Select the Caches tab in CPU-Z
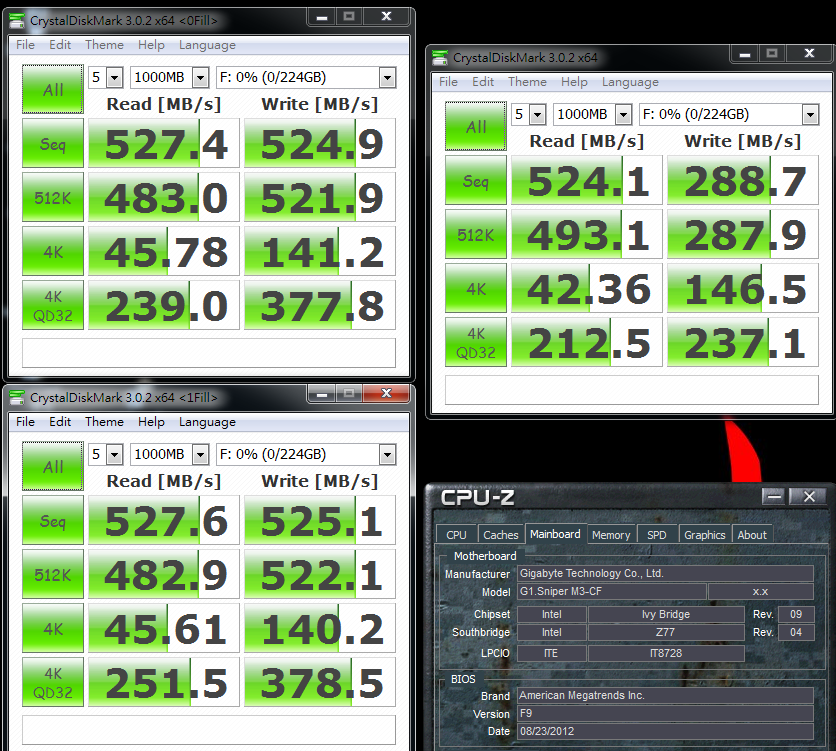This screenshot has width=836, height=751. [501, 535]
